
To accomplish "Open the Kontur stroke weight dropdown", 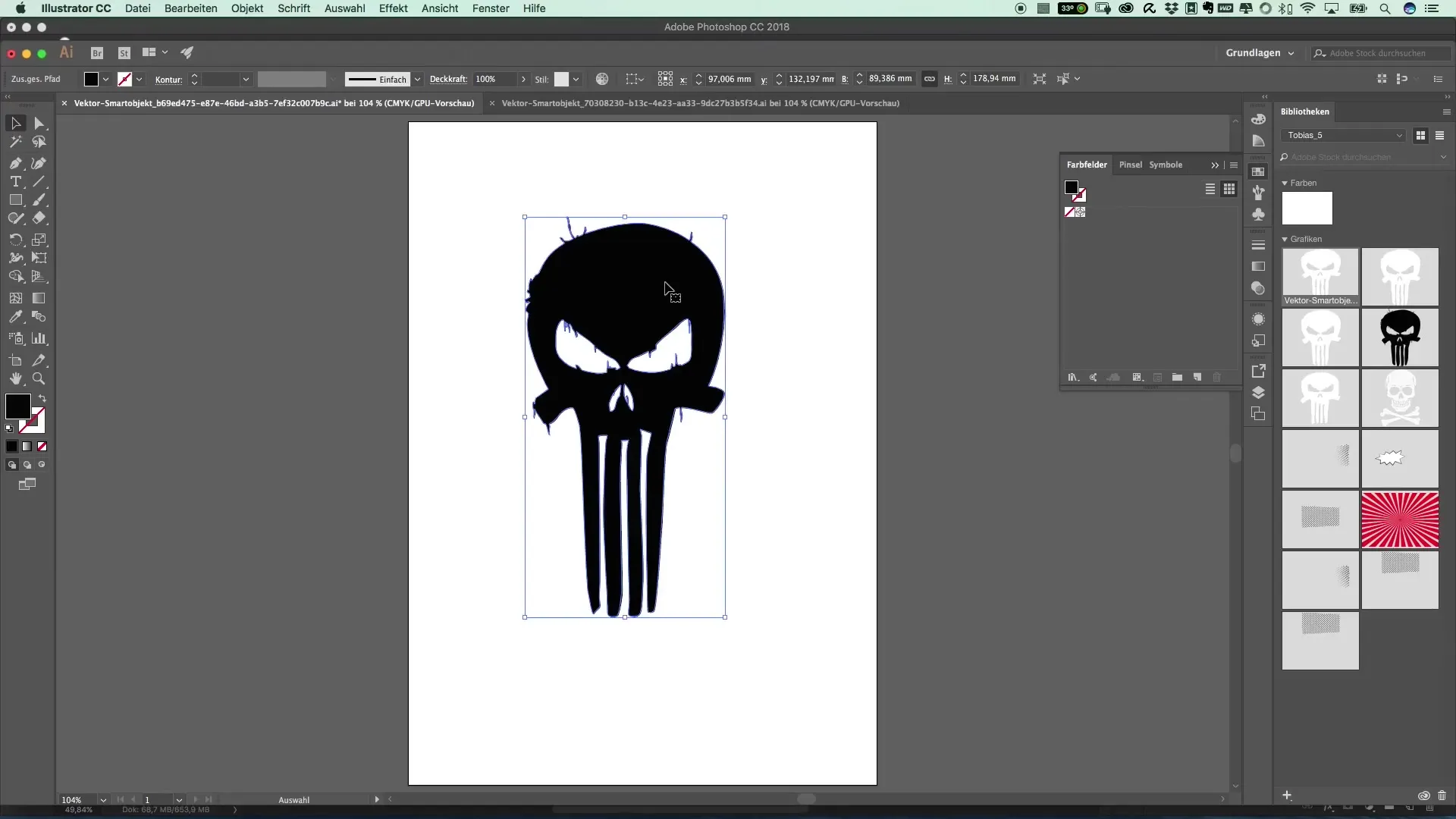I will pyautogui.click(x=246, y=79).
